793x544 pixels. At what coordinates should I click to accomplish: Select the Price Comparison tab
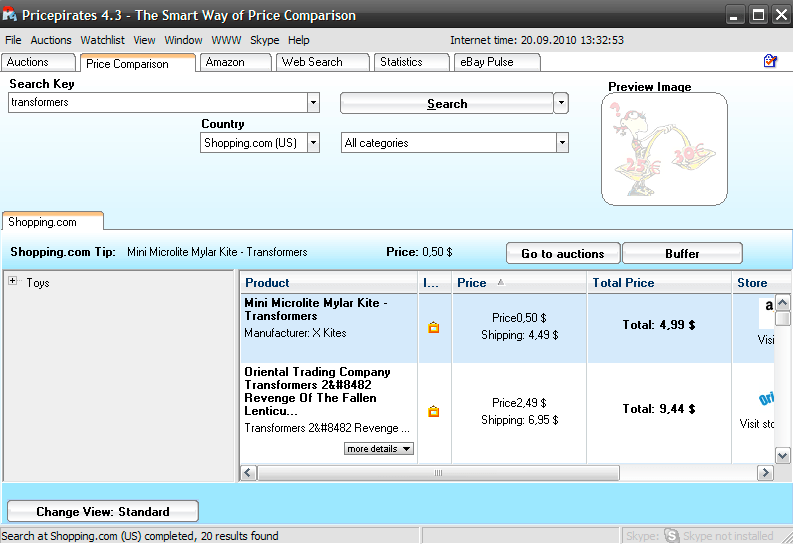138,63
